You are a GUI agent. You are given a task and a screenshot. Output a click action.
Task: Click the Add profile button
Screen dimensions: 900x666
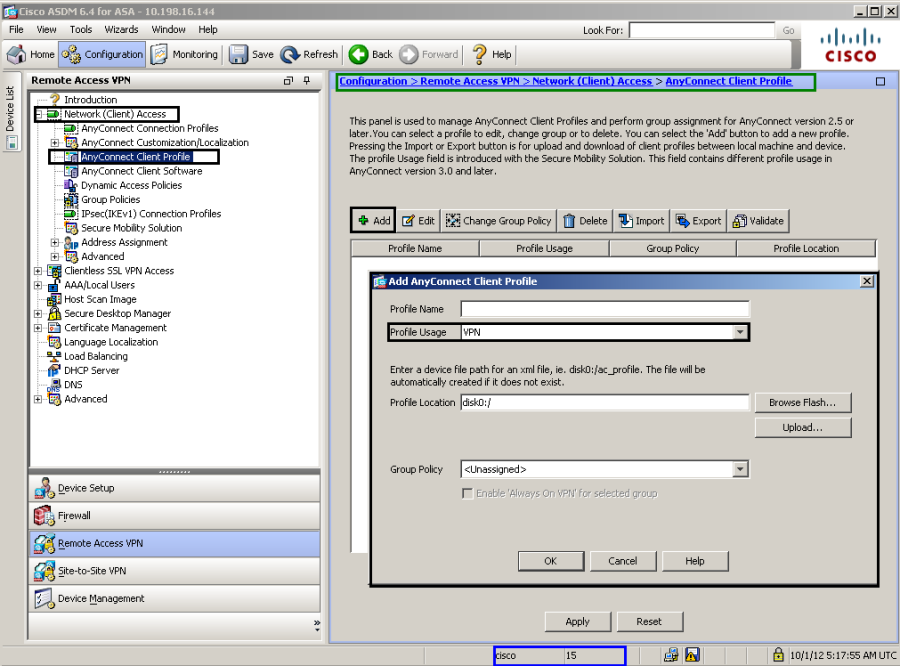[x=374, y=220]
